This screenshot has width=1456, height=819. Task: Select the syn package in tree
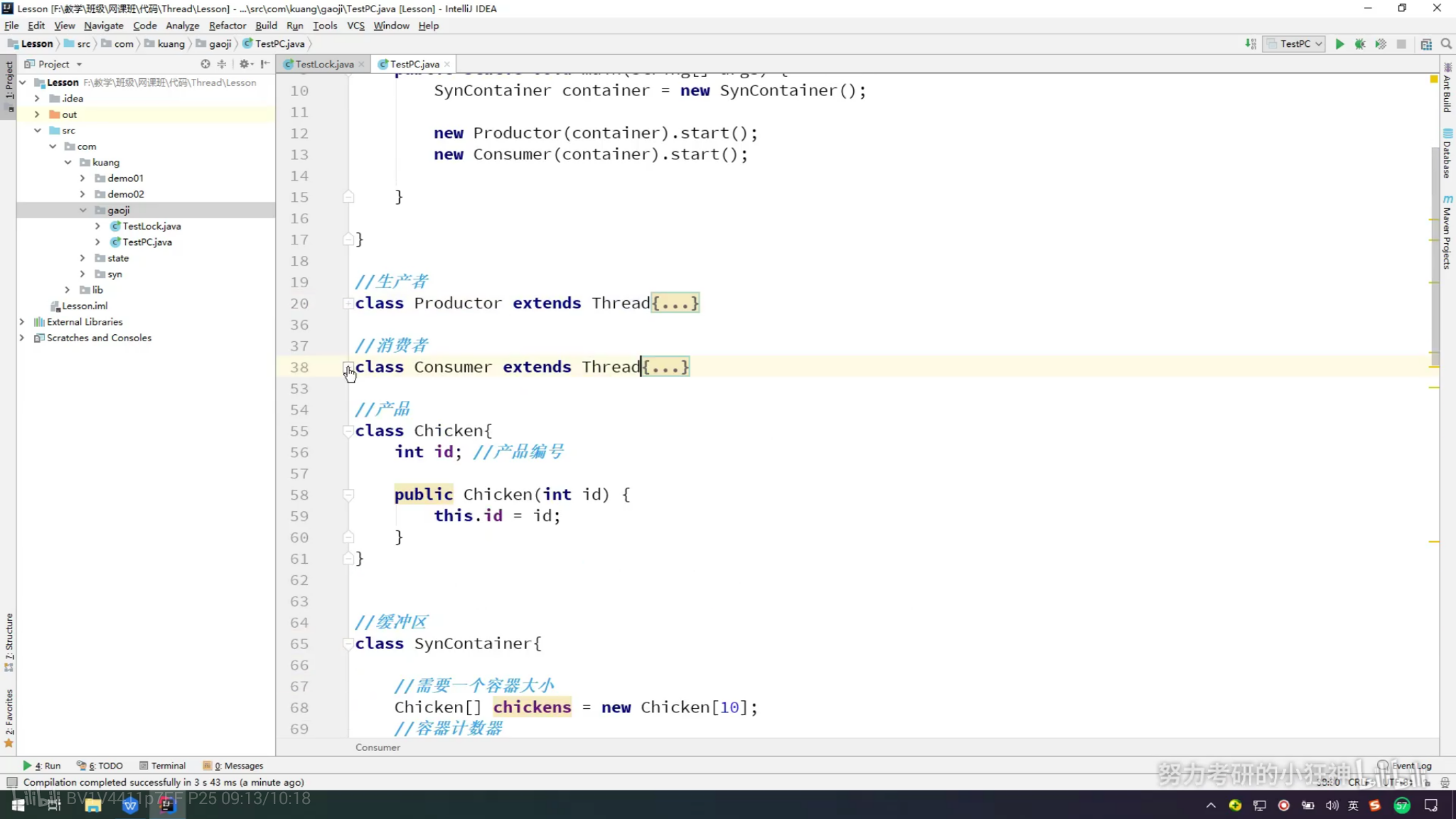point(114,274)
